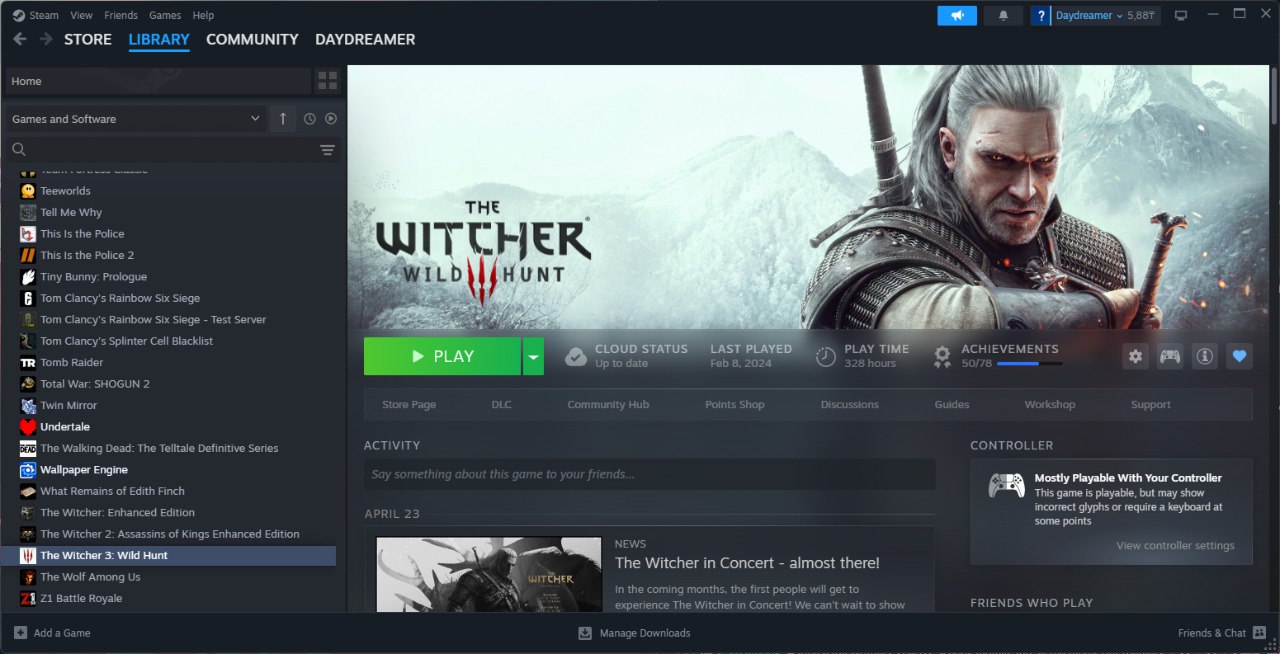
Task: Click the Undertale heart icon
Action: pos(28,427)
